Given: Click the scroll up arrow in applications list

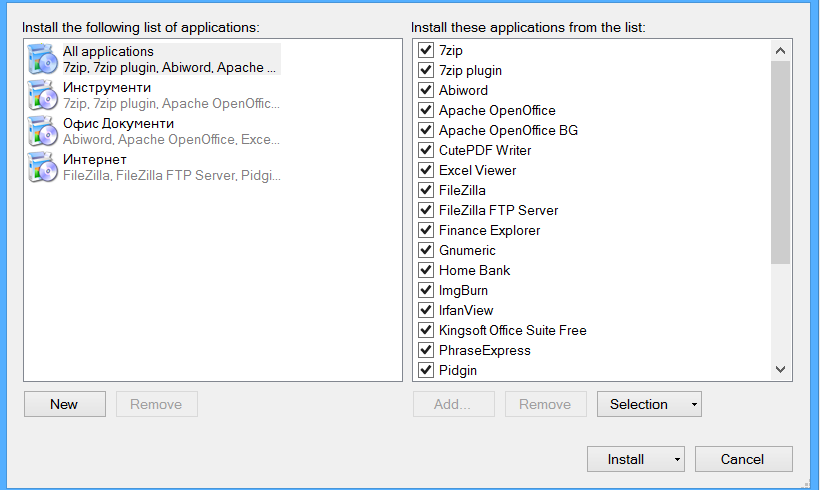Looking at the screenshot, I should click(780, 51).
